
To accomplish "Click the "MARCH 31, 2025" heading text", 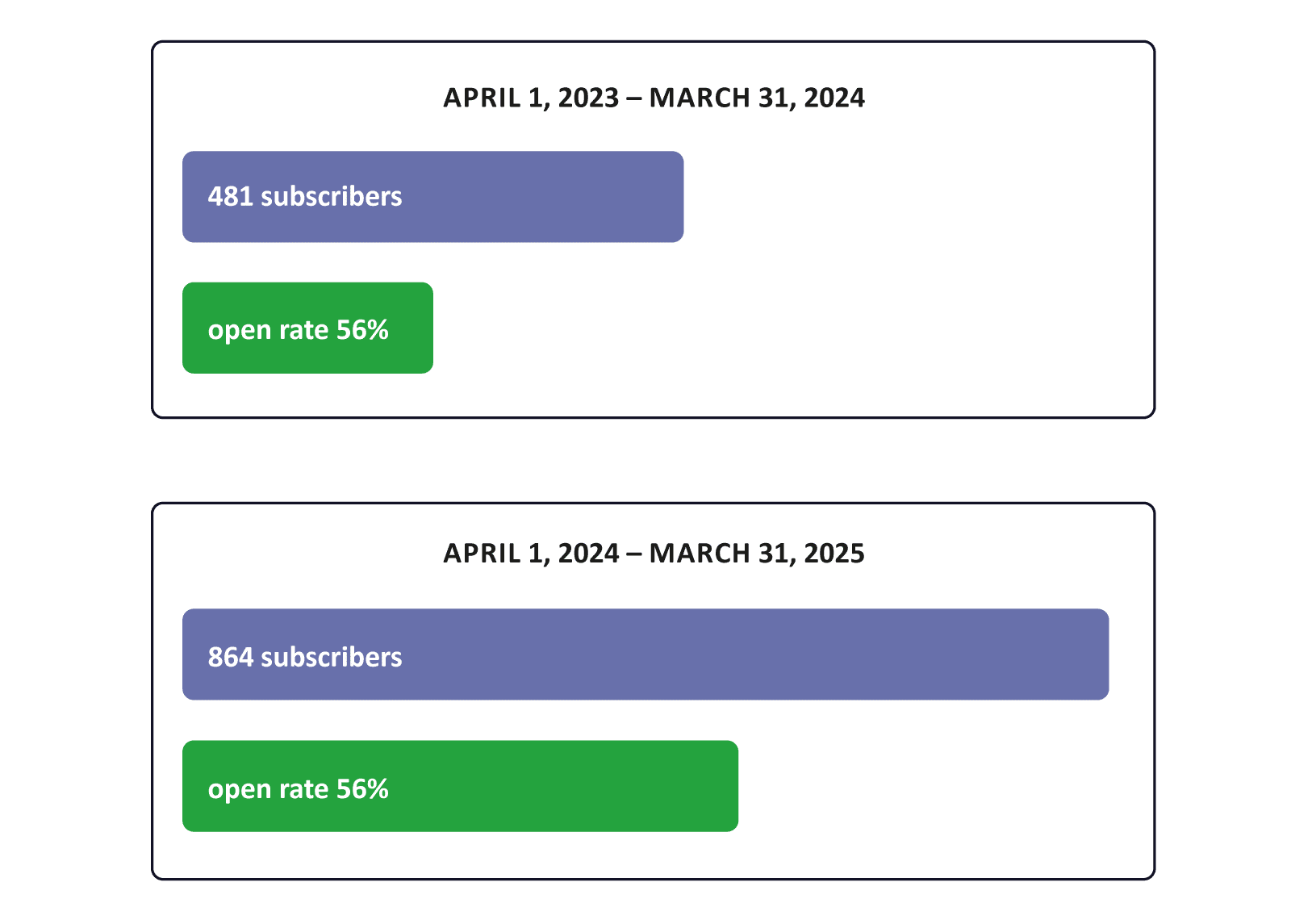I will 757,554.
